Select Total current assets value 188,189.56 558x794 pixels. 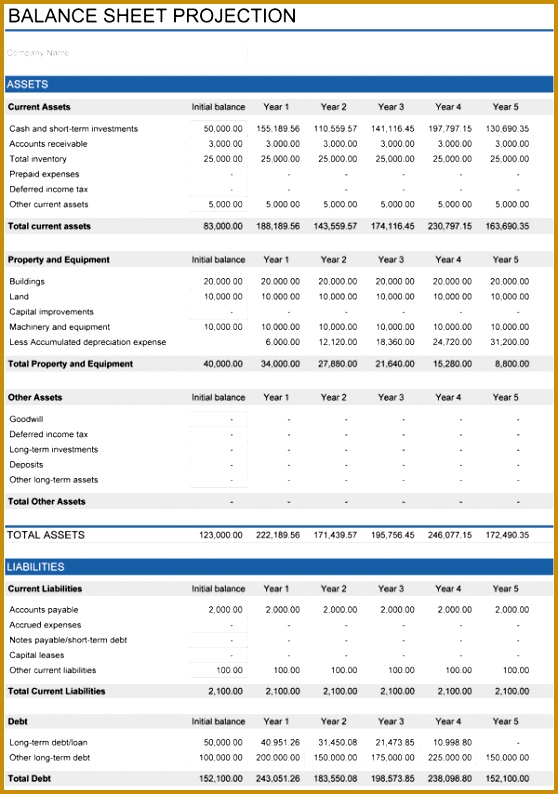point(278,226)
